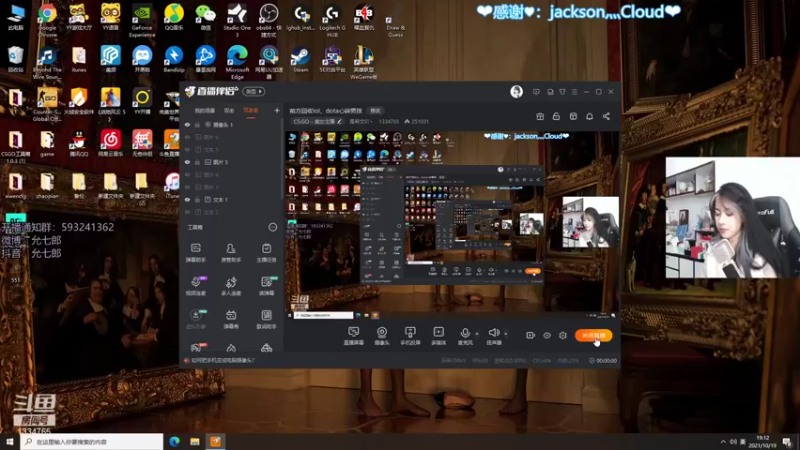Open the 视频连麦 video co-stream tool
This screenshot has height=450, width=800.
point(195,286)
